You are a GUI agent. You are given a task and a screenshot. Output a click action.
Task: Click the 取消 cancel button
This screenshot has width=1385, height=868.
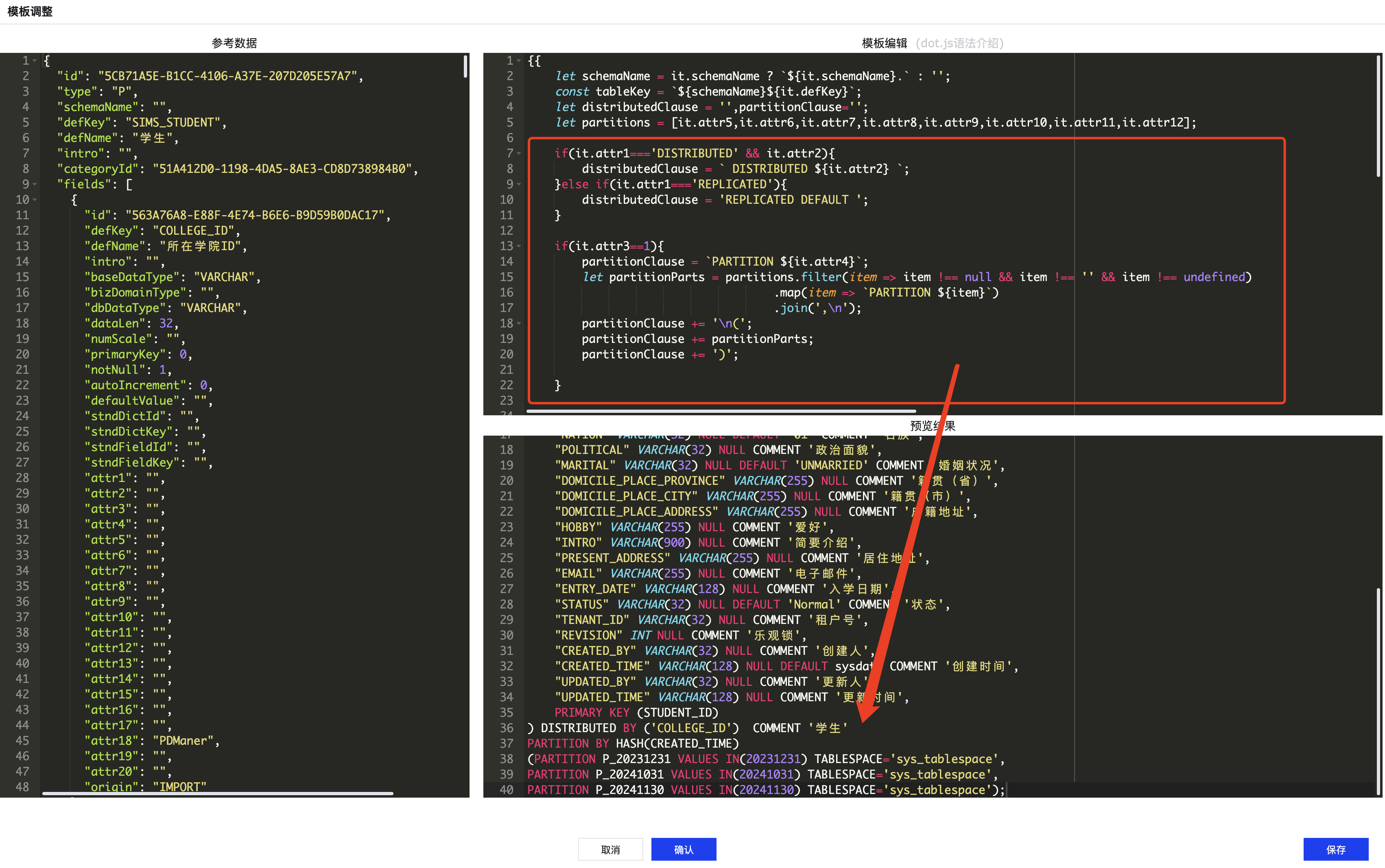[610, 849]
